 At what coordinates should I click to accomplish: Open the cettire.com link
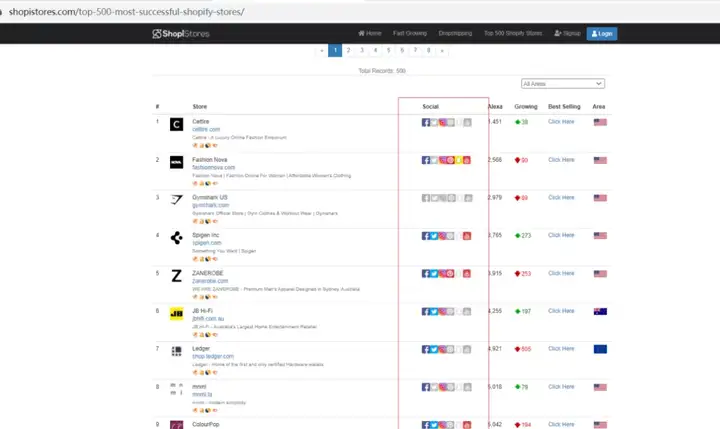(206, 130)
